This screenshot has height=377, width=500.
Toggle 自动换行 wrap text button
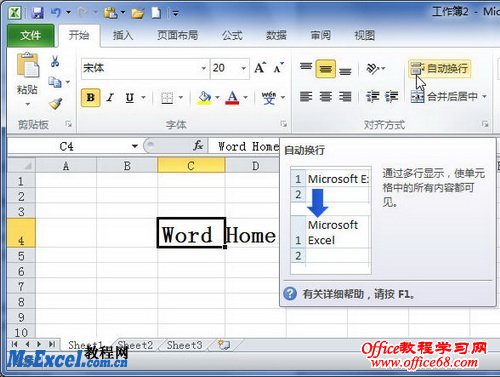439,69
